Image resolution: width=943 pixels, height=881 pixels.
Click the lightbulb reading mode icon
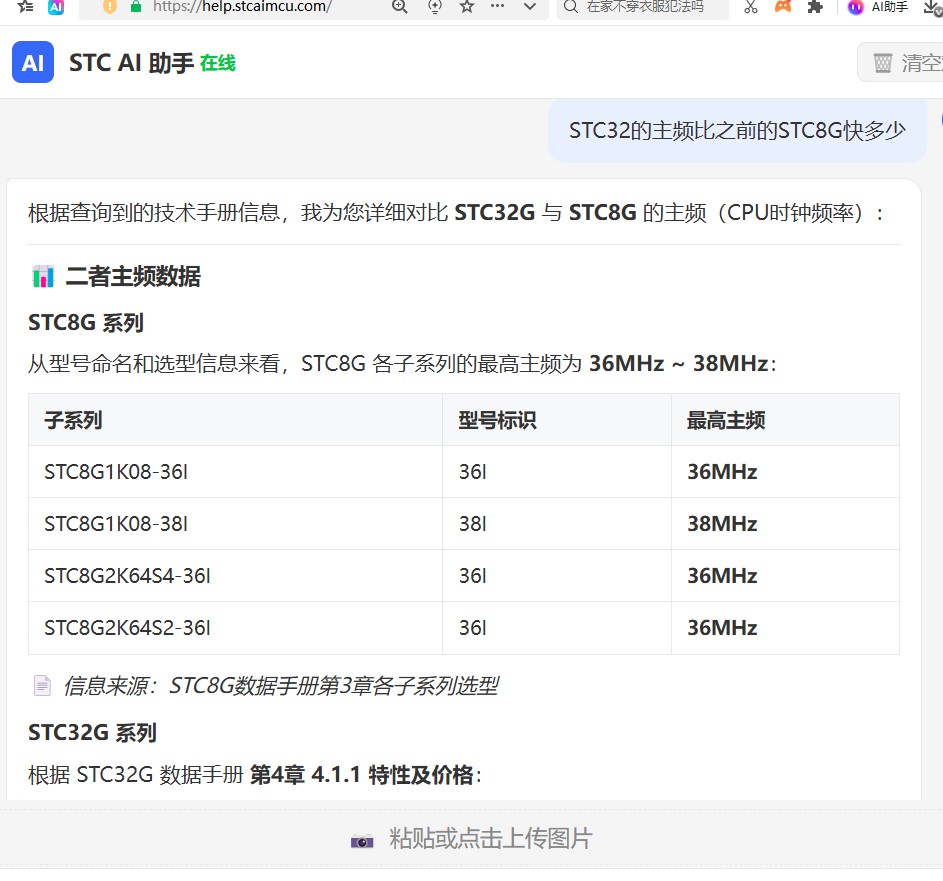pyautogui.click(x=434, y=7)
